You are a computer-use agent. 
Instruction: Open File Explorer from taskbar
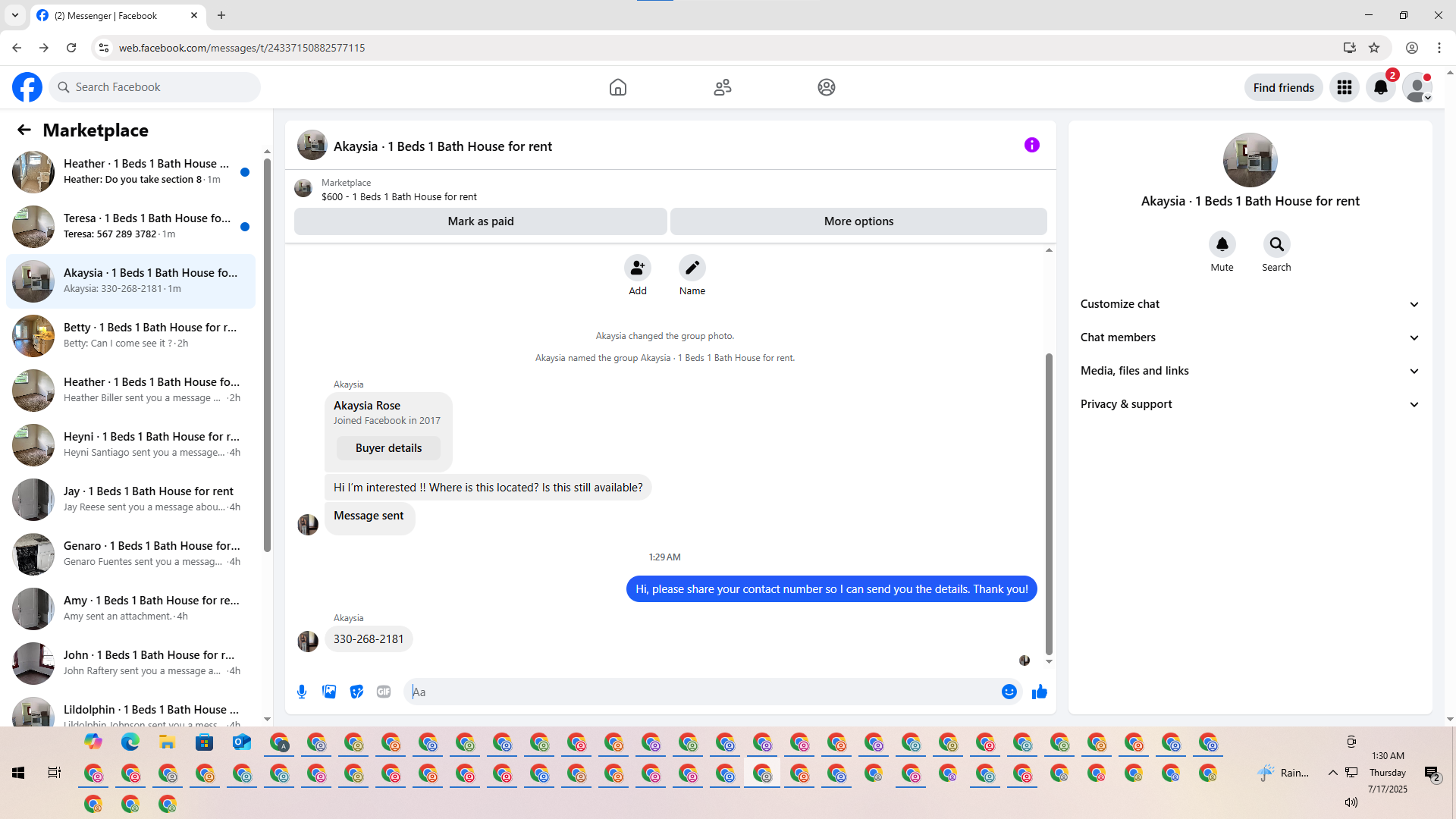point(168,742)
